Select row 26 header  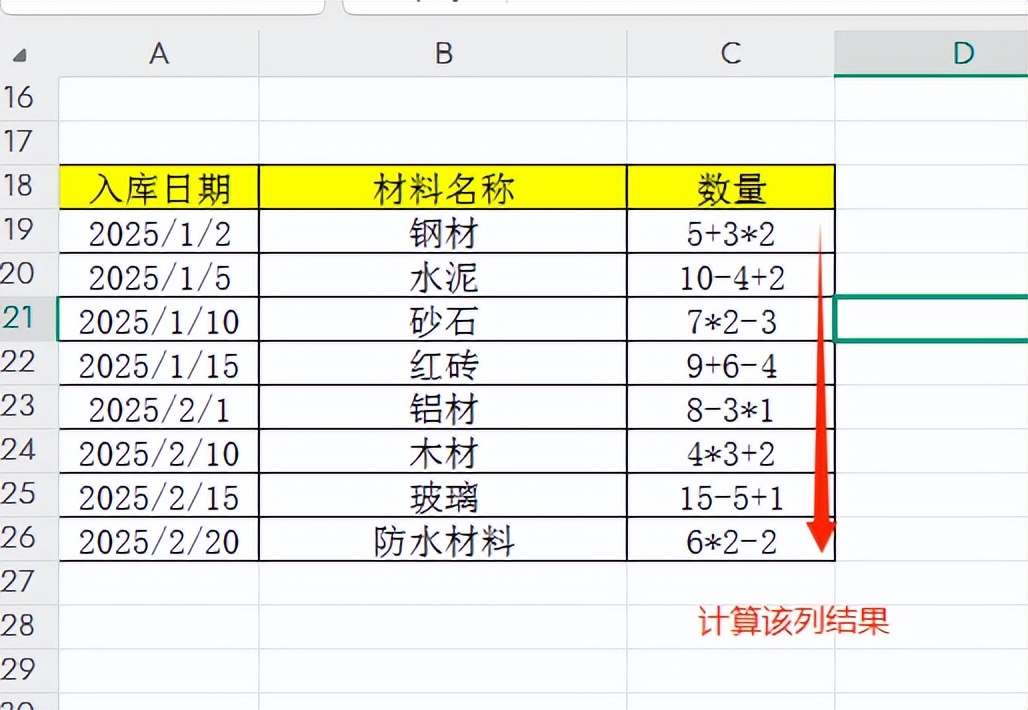point(29,538)
